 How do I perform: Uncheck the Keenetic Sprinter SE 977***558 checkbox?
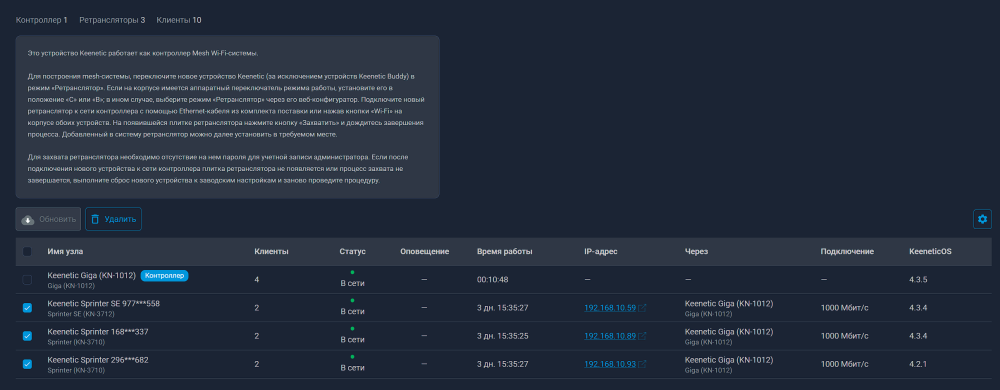pos(27,308)
